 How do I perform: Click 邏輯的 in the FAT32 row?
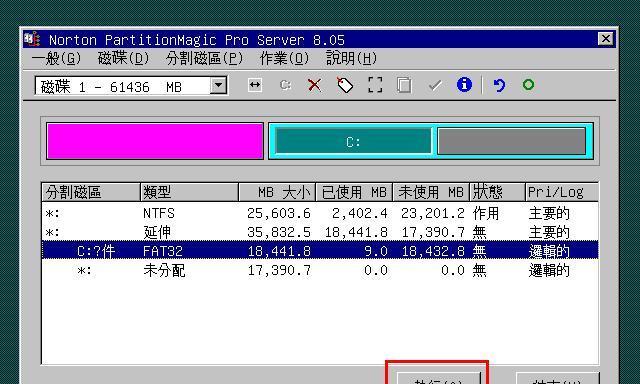[x=549, y=251]
